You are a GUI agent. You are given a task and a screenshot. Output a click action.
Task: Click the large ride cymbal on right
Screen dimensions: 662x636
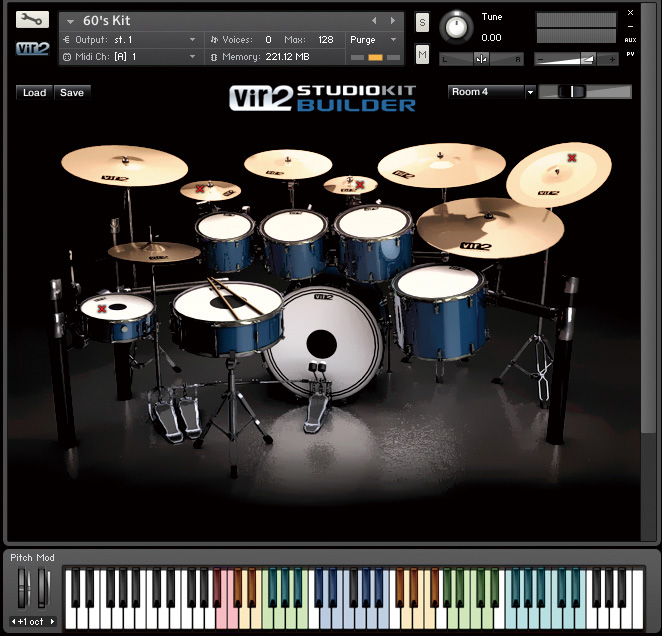tap(490, 228)
